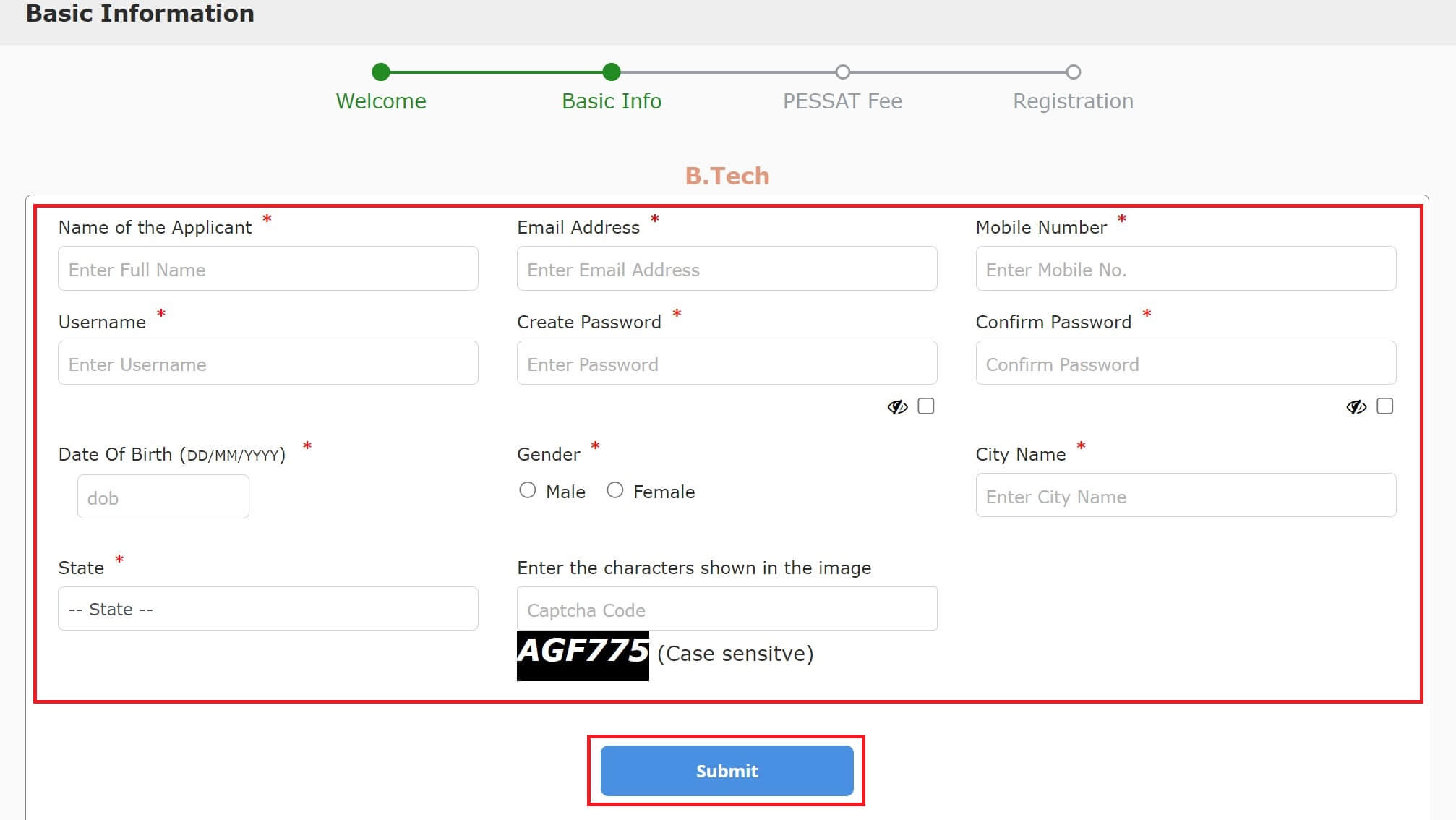
Task: Focus the Captcha Code input field
Action: 727,609
